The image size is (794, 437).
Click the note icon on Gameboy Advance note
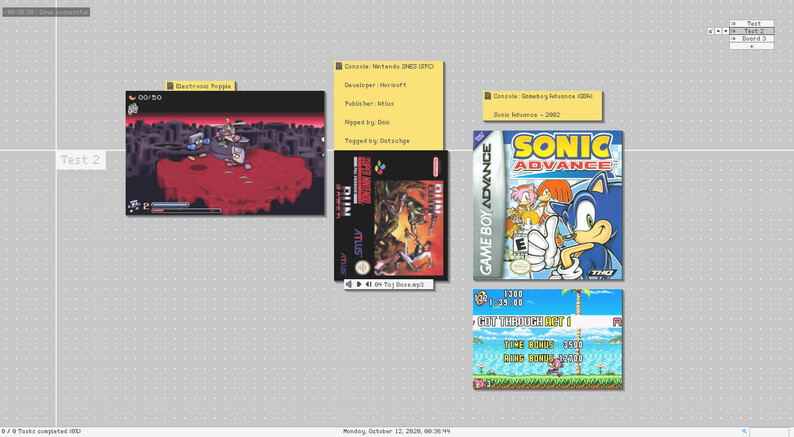(488, 96)
